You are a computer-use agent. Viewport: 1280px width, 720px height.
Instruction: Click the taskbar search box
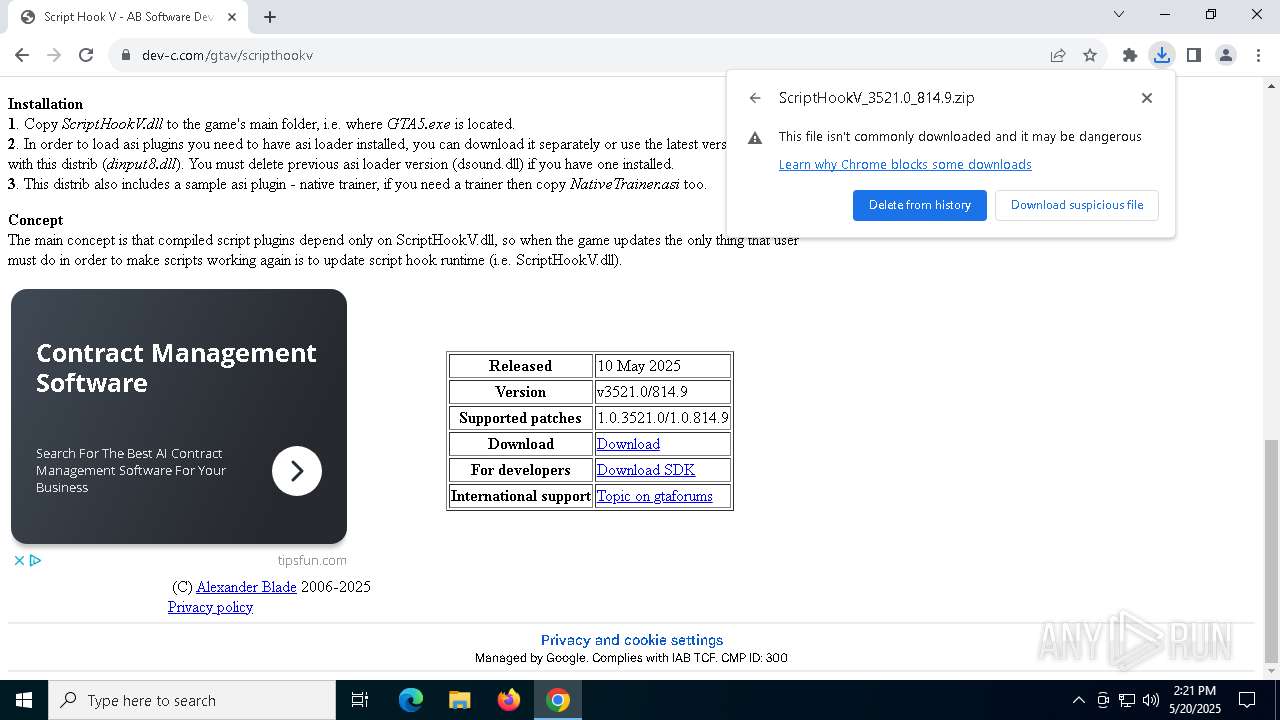(x=192, y=700)
